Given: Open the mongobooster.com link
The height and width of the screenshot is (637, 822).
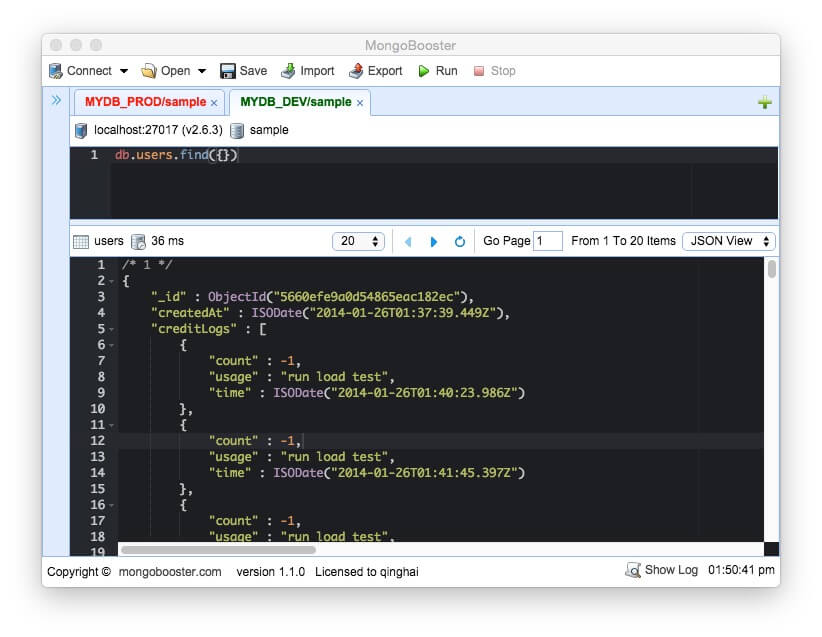Looking at the screenshot, I should point(170,572).
